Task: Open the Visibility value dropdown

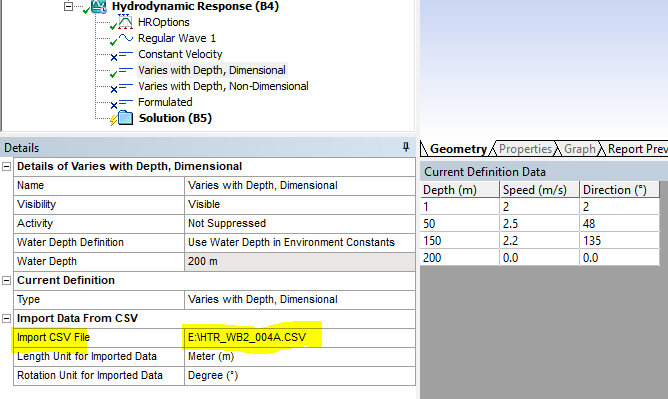Action: pyautogui.click(x=300, y=204)
